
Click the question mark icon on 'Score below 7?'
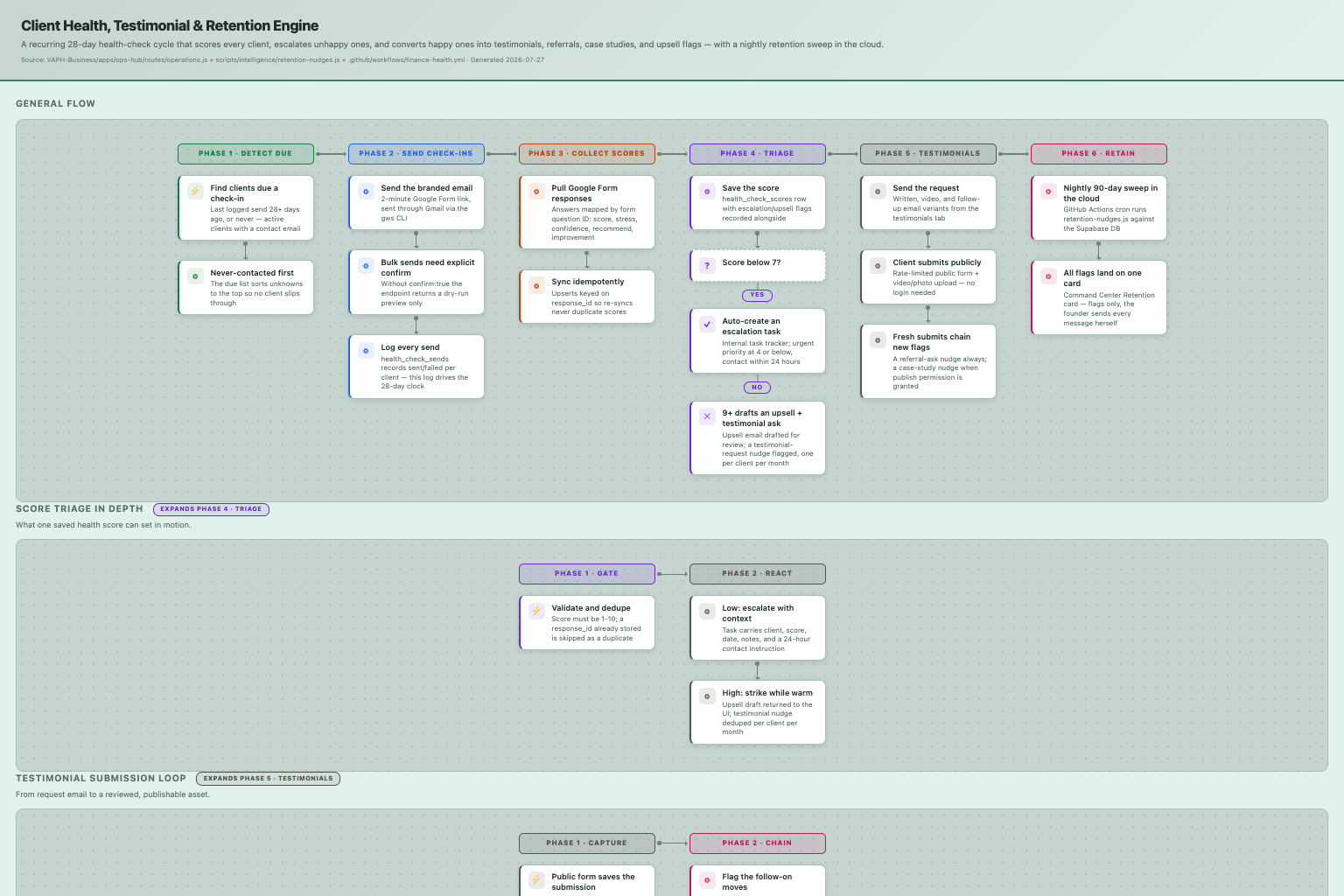pos(707,265)
